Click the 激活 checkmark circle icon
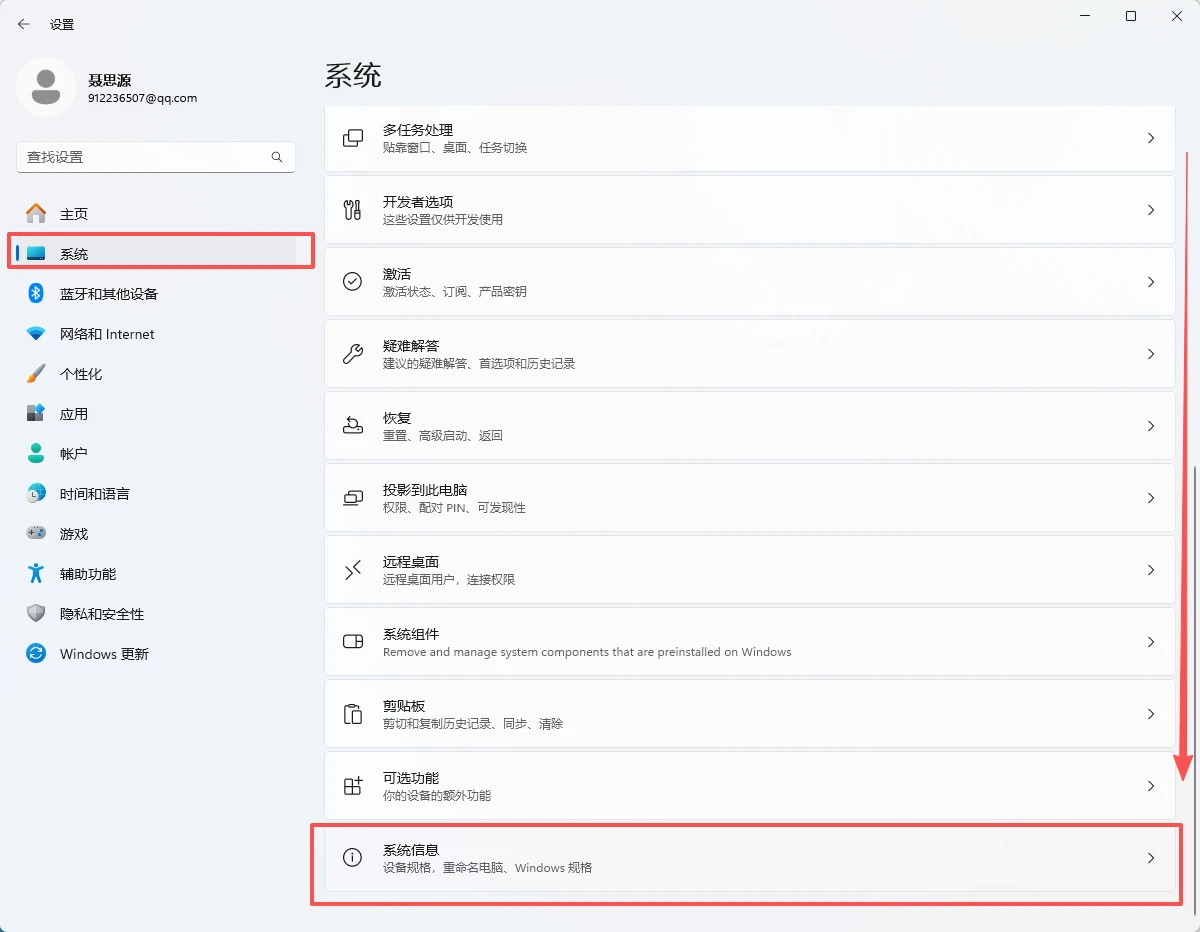The height and width of the screenshot is (932, 1200). coord(353,282)
